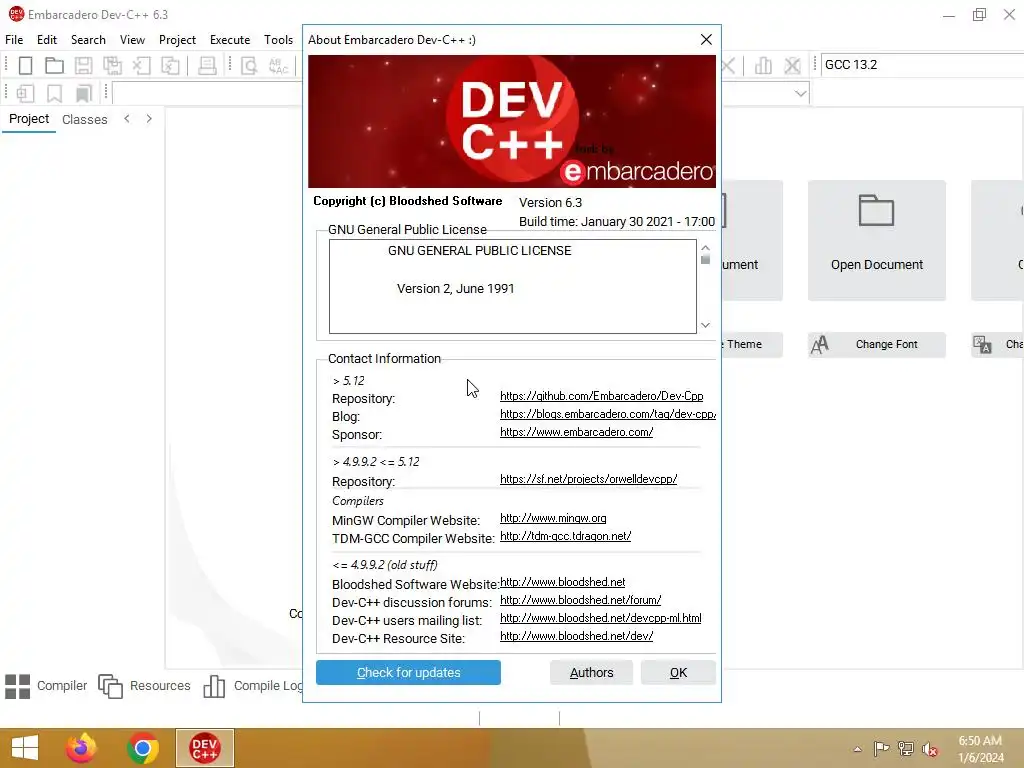1024x768 pixels.
Task: Click the Authors button
Action: (x=591, y=673)
